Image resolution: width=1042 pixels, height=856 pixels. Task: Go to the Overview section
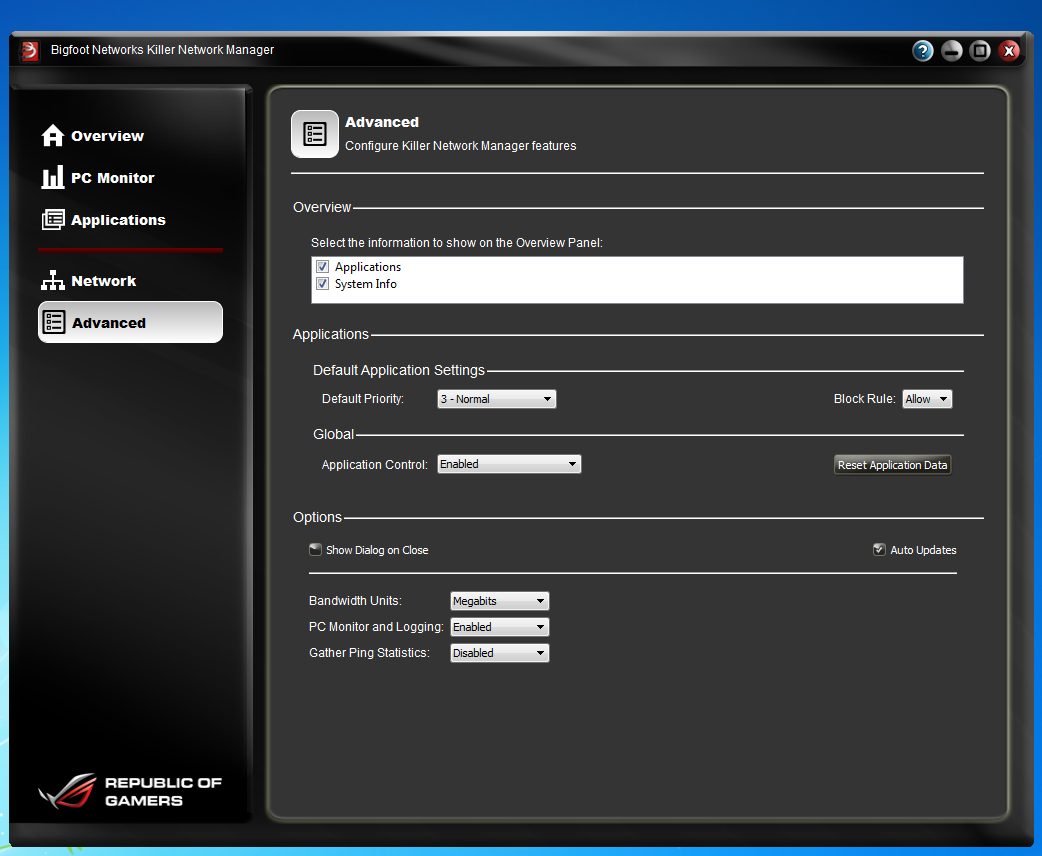coord(107,136)
